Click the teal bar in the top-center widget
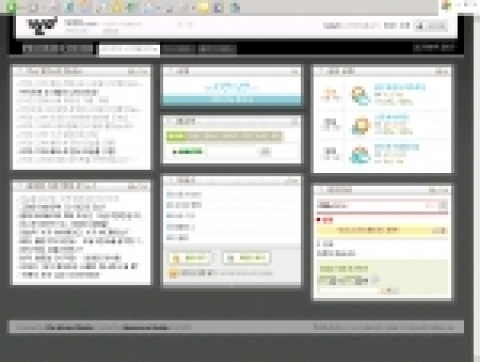This screenshot has width=480, height=362. pos(232,100)
